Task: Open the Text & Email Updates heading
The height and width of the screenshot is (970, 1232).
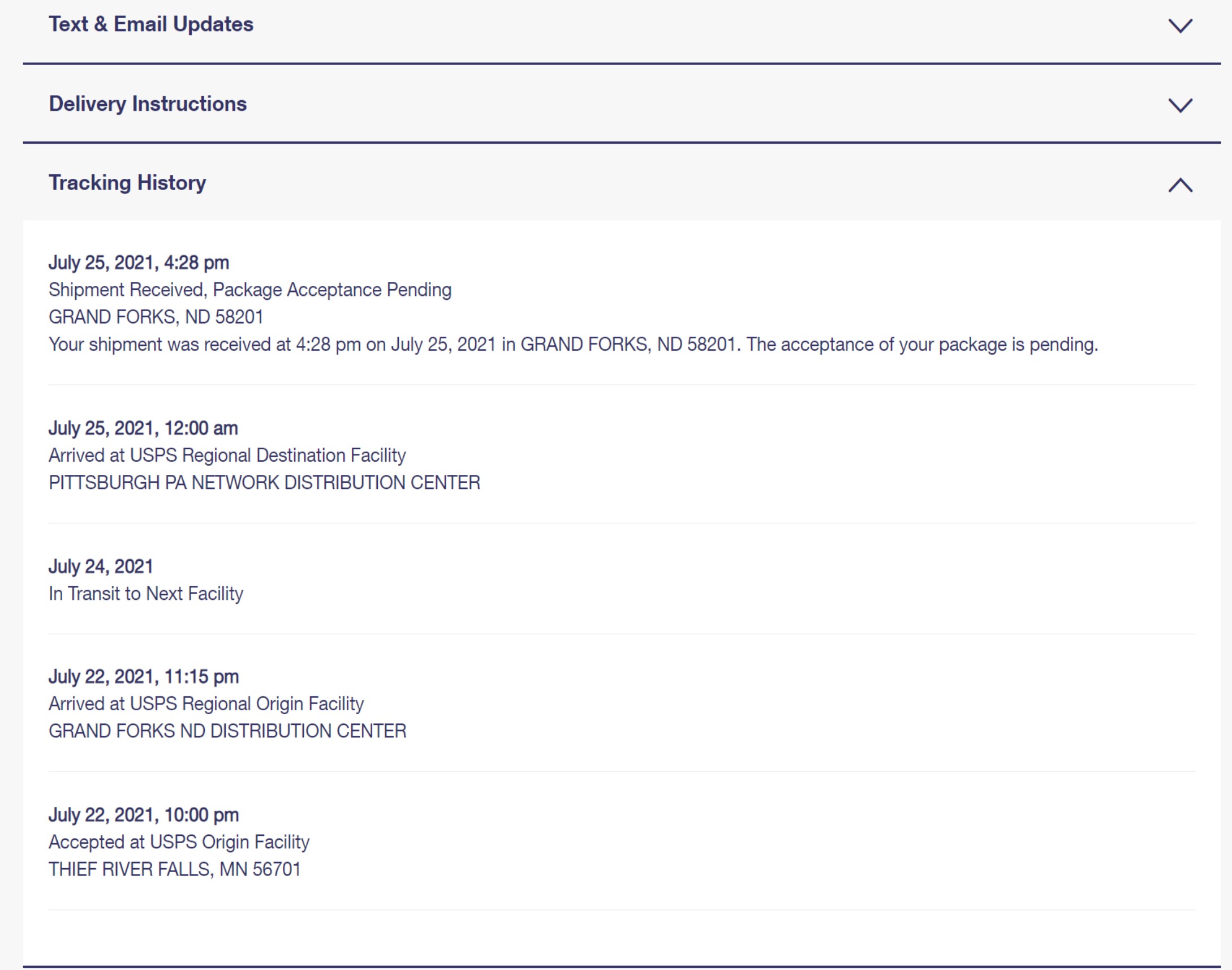Action: 151,24
